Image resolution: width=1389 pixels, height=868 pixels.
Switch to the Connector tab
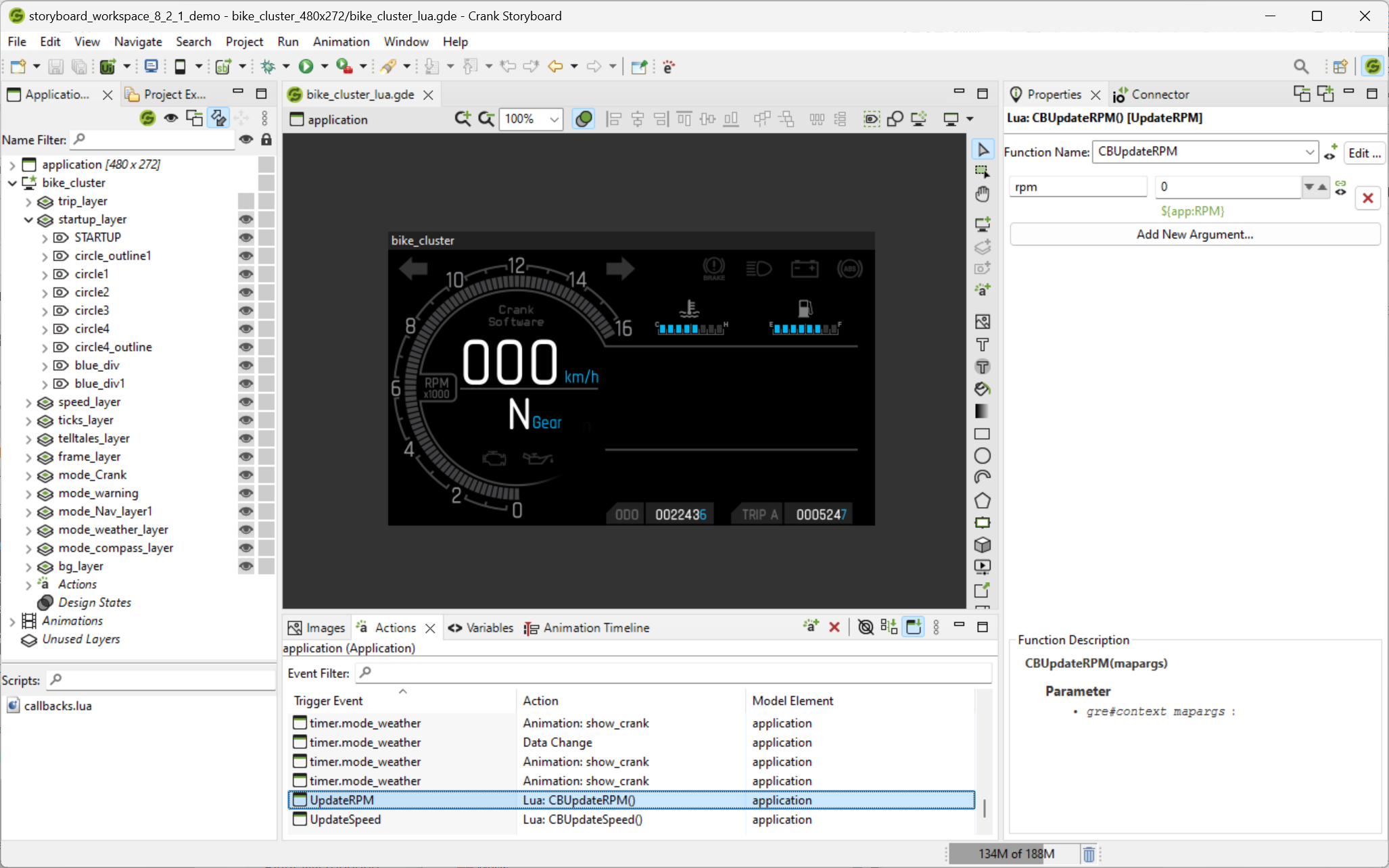click(x=1151, y=94)
